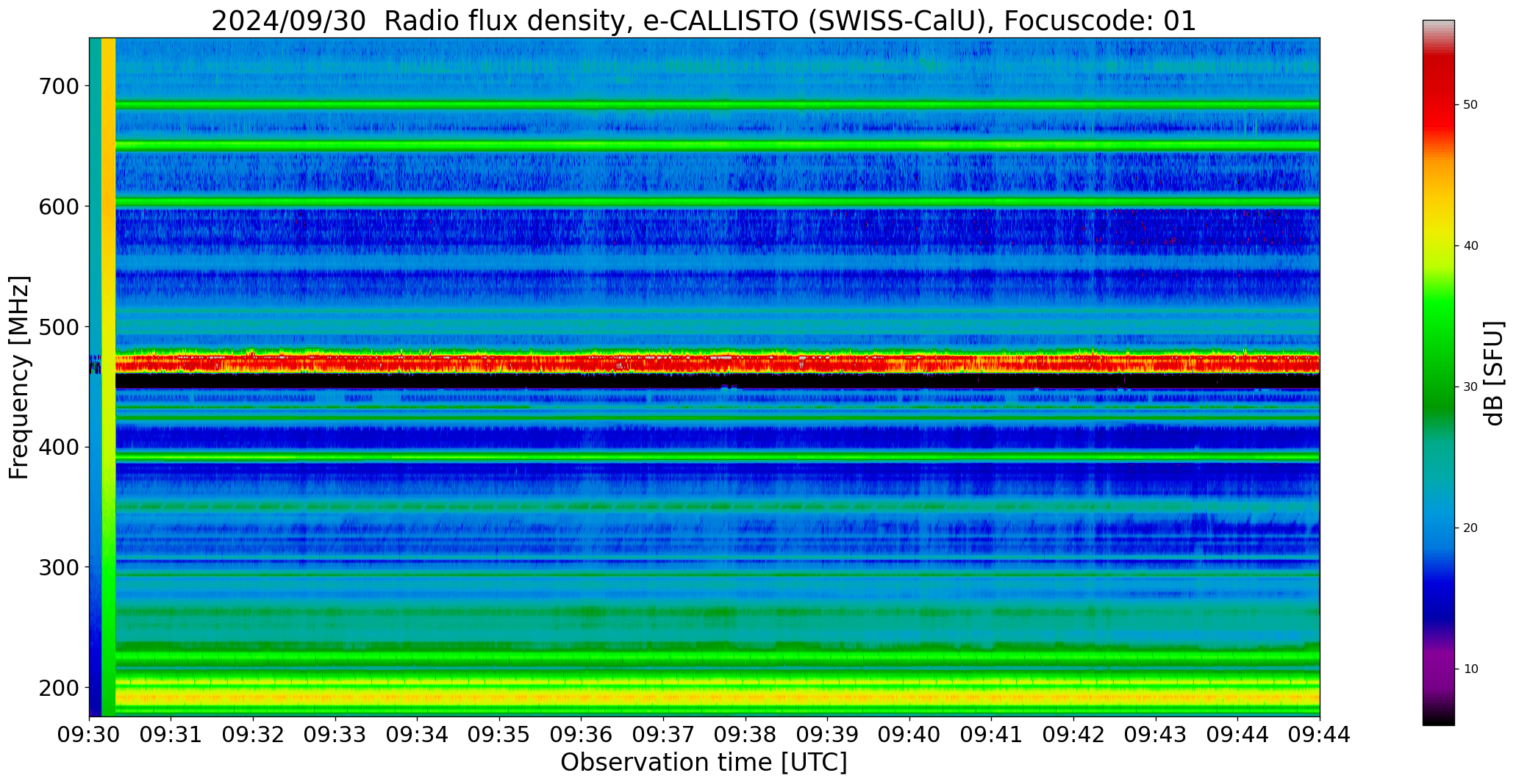Click the black bottom end of the colorbar
Viewport: 1516px width, 784px height.
(1438, 719)
